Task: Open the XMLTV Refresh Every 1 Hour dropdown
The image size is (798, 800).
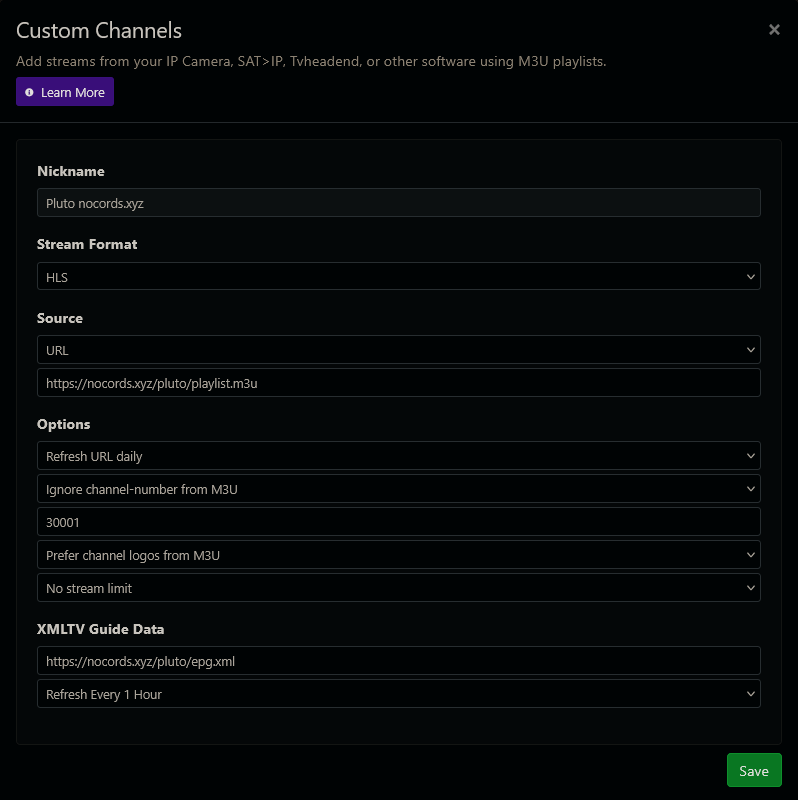Action: point(400,693)
